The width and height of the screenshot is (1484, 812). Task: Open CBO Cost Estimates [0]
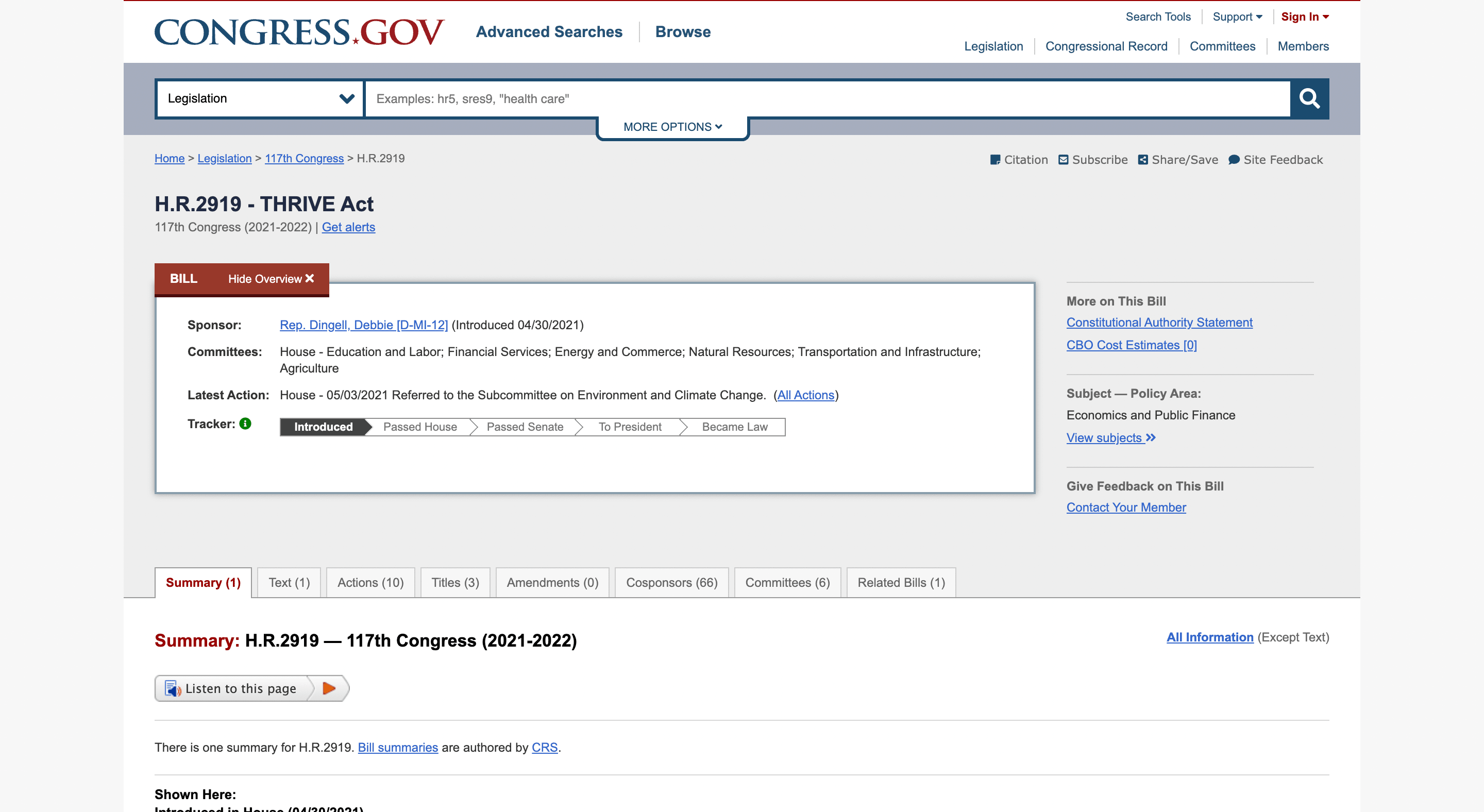click(x=1132, y=345)
